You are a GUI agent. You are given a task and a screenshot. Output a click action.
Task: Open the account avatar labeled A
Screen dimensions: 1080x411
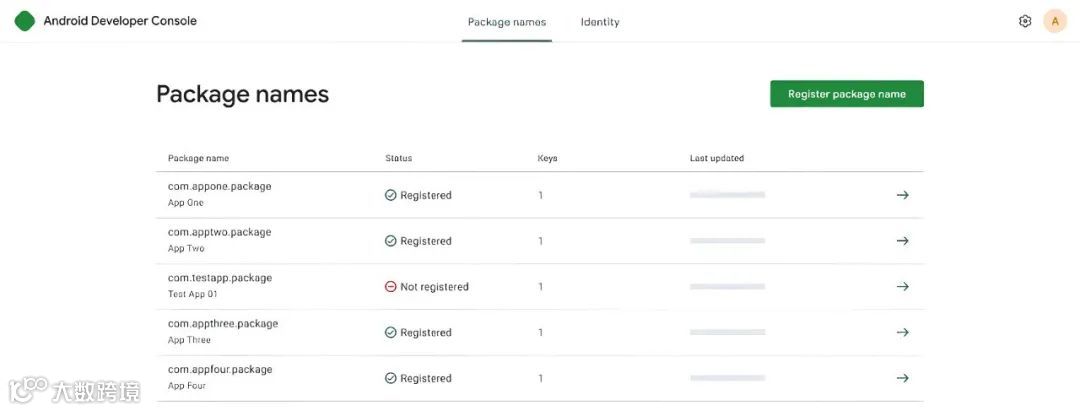point(1055,21)
